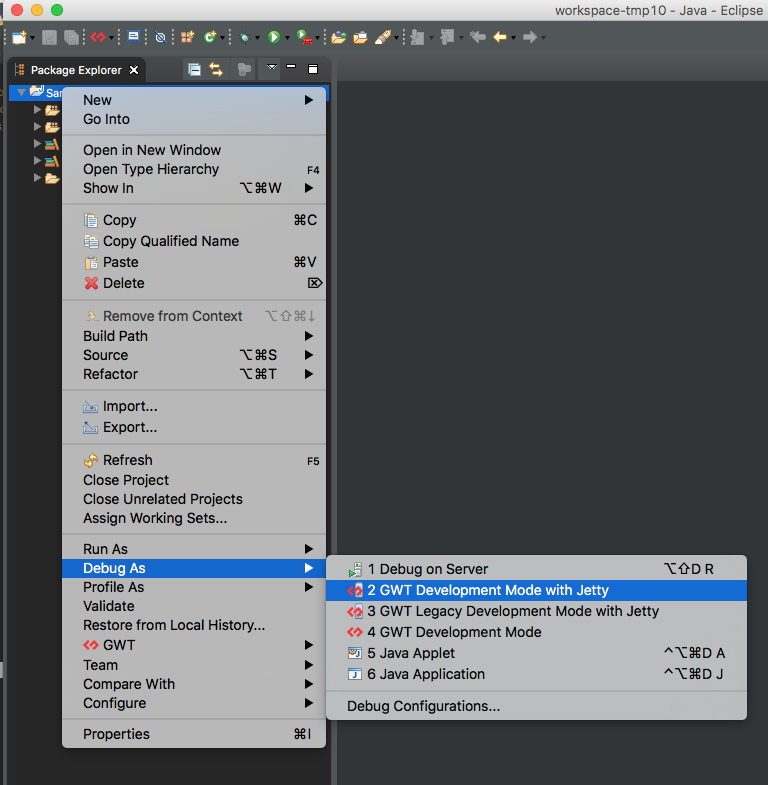Open dropdown arrow beside Search icon
This screenshot has width=768, height=785.
point(396,38)
